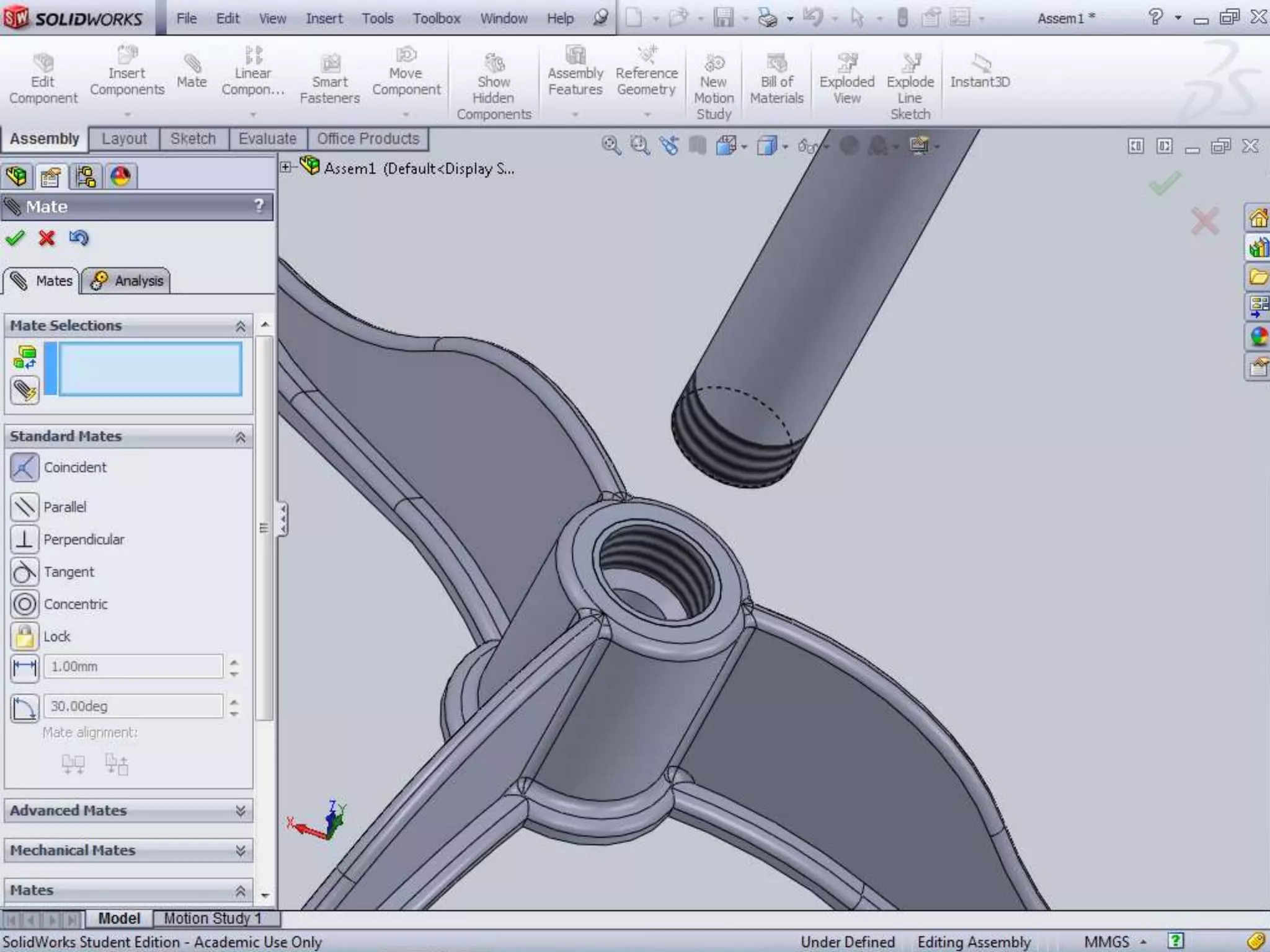The height and width of the screenshot is (952, 1270).
Task: Open the Toolbox menu
Action: pyautogui.click(x=437, y=19)
